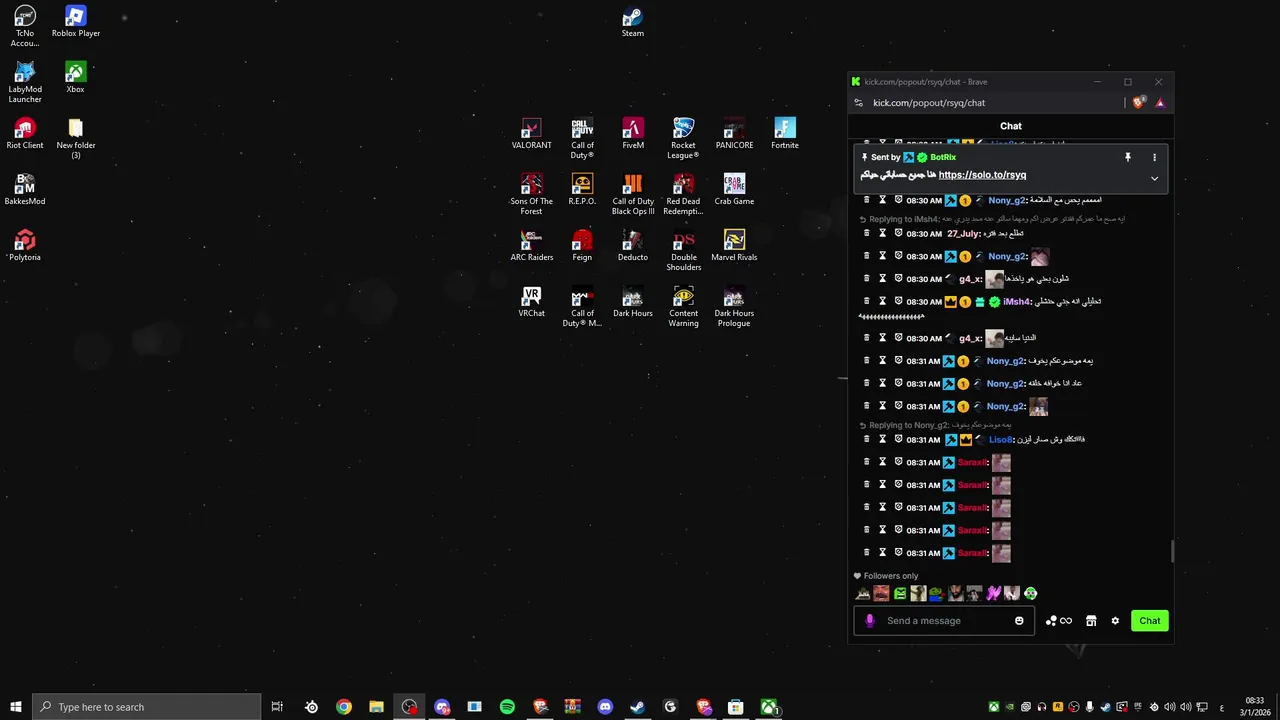Click the 27_July username

tap(963, 233)
